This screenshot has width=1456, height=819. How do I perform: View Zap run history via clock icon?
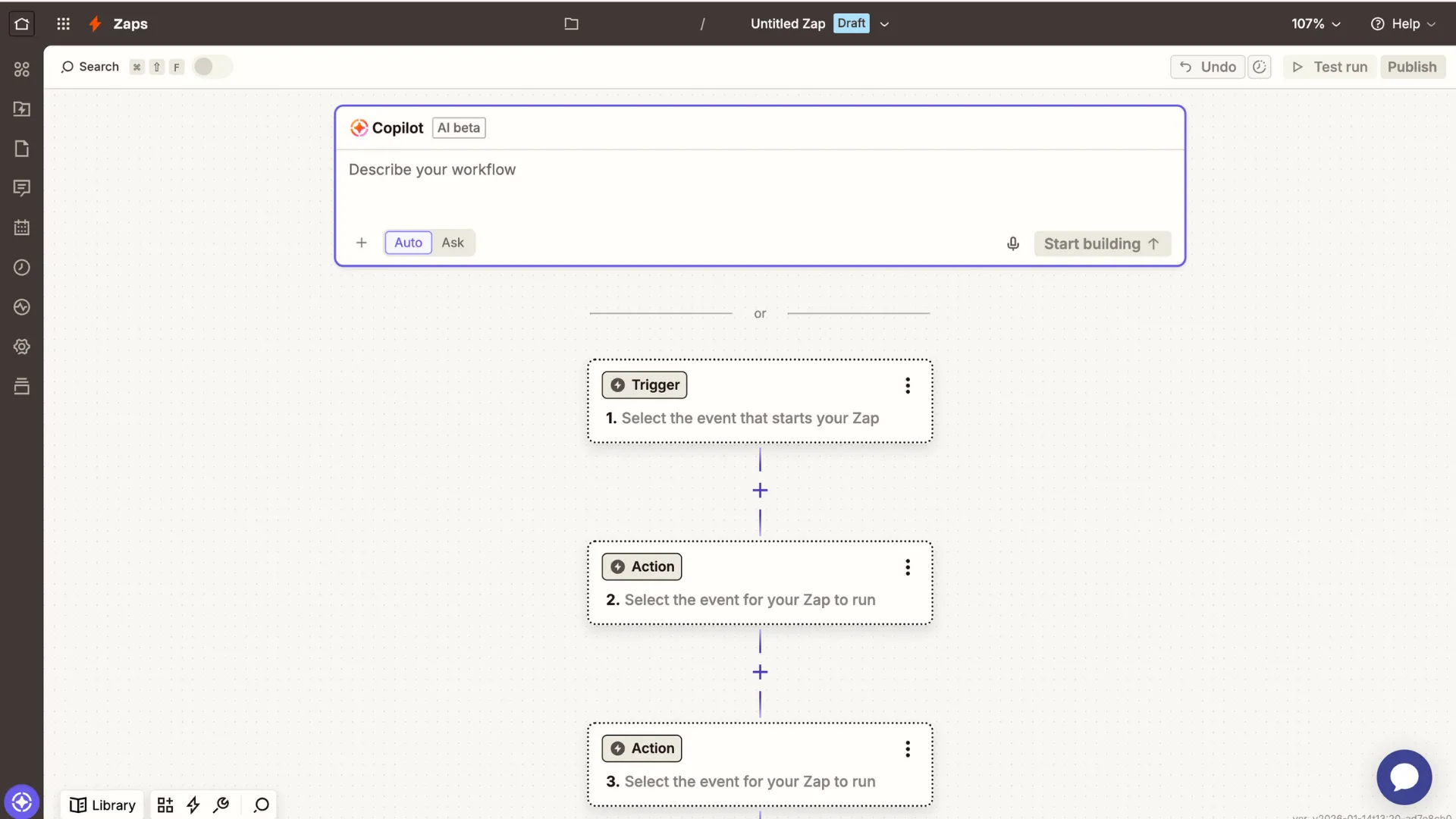click(x=21, y=268)
